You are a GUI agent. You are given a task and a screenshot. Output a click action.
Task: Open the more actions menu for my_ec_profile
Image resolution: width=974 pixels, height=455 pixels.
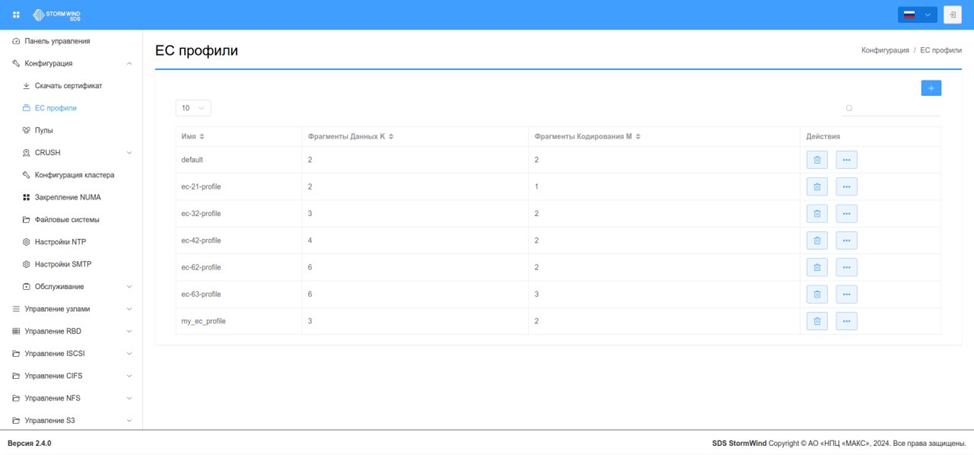coord(846,321)
